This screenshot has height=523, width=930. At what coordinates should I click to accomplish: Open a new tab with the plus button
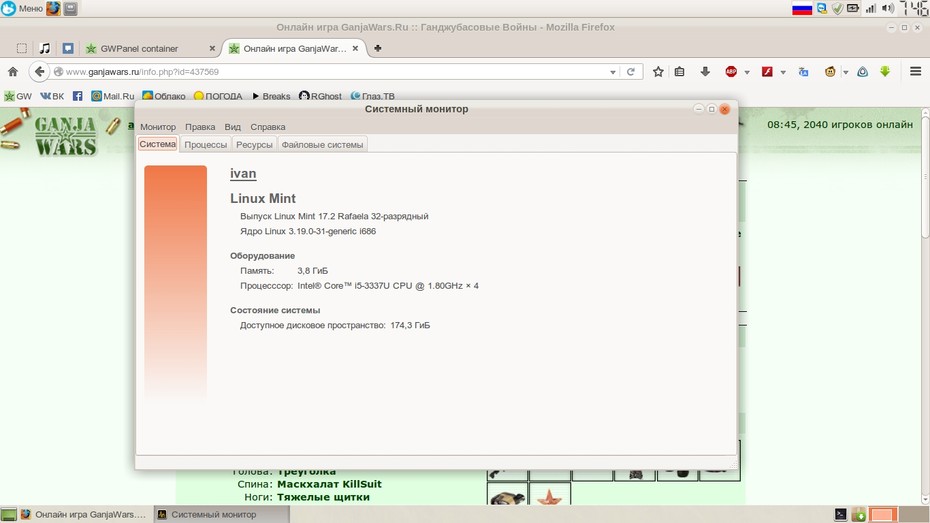(x=377, y=49)
